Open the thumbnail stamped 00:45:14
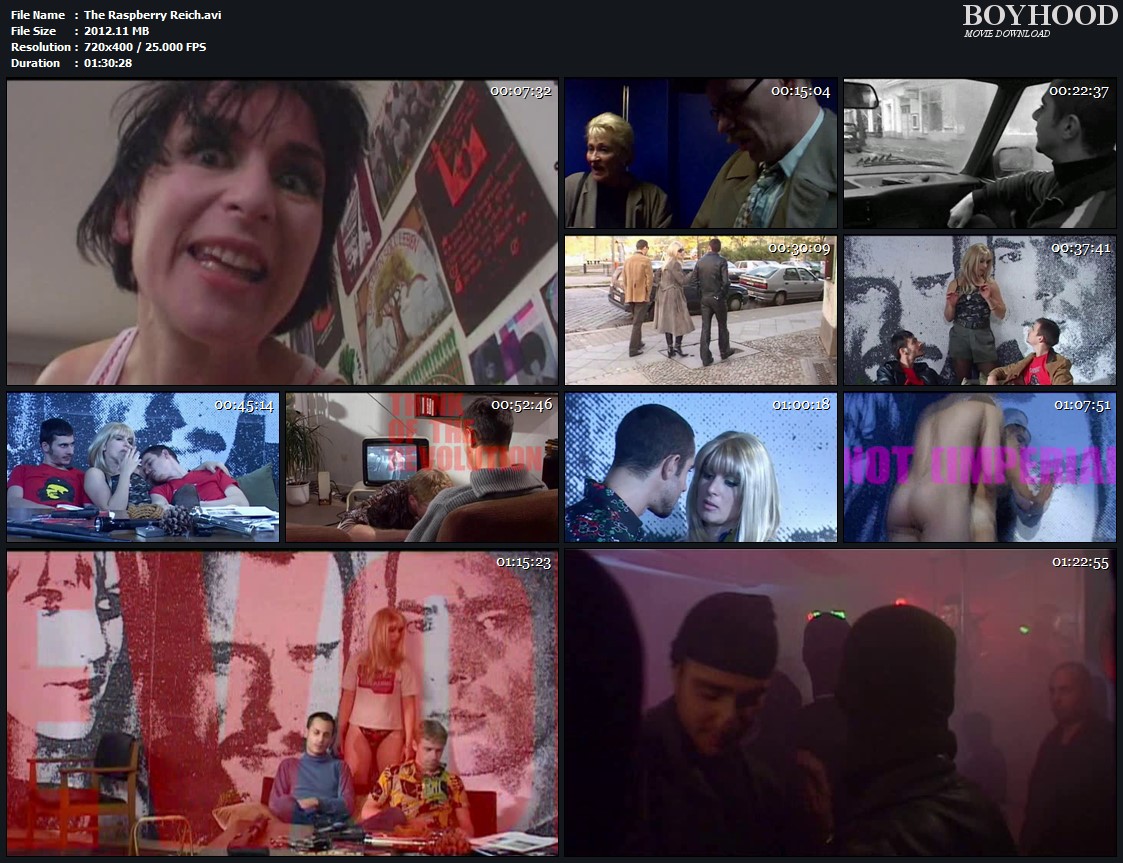1123x863 pixels. pos(143,467)
